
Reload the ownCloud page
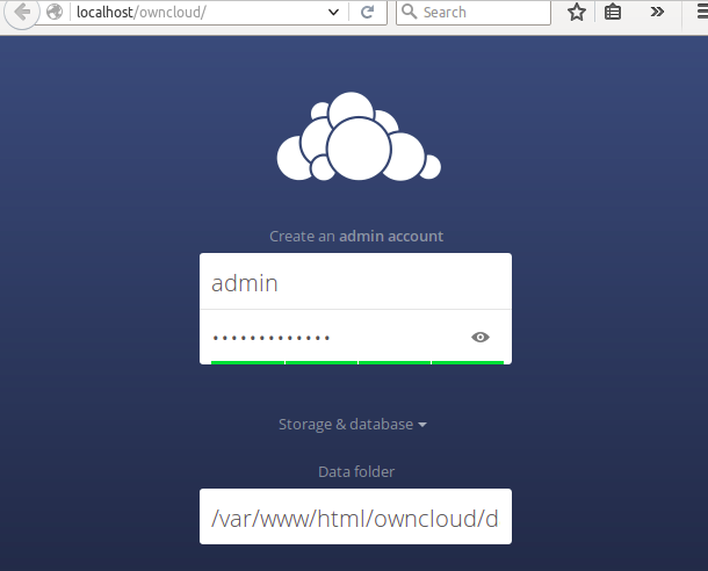pos(368,12)
